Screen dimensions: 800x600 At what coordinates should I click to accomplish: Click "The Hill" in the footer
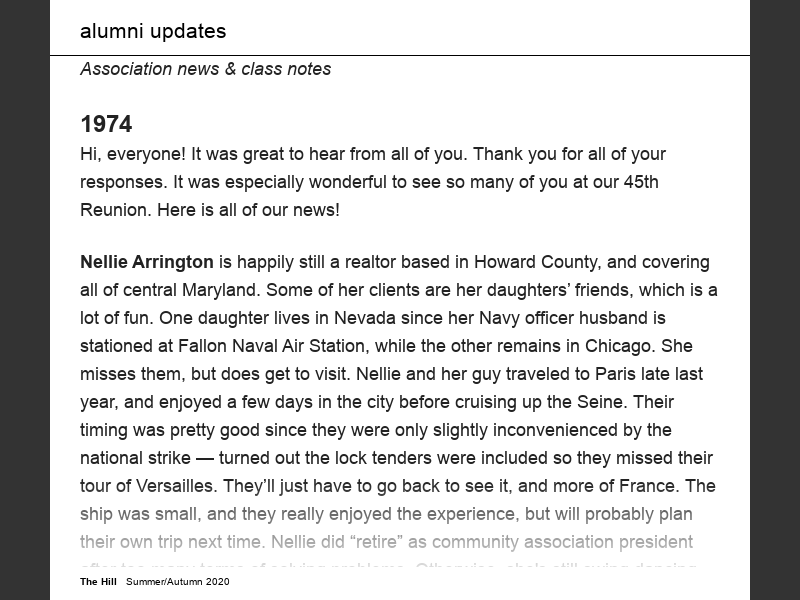98,582
